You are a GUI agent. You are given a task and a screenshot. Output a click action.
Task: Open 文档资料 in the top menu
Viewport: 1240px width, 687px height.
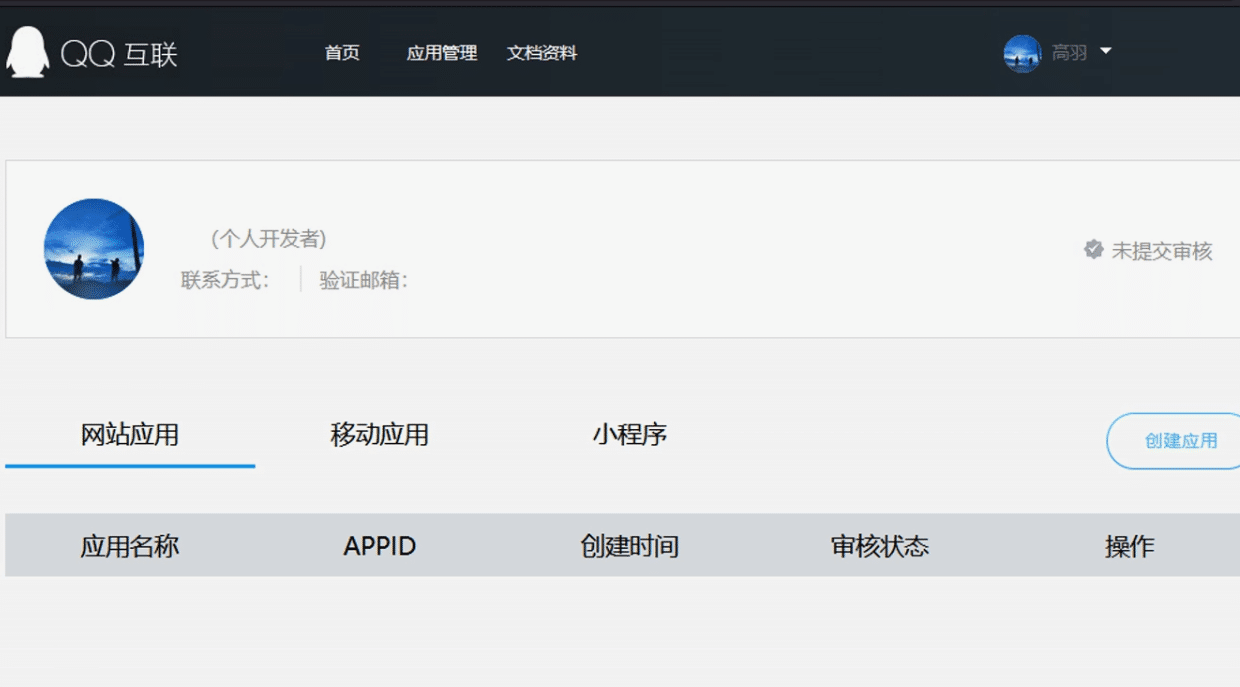[x=541, y=53]
